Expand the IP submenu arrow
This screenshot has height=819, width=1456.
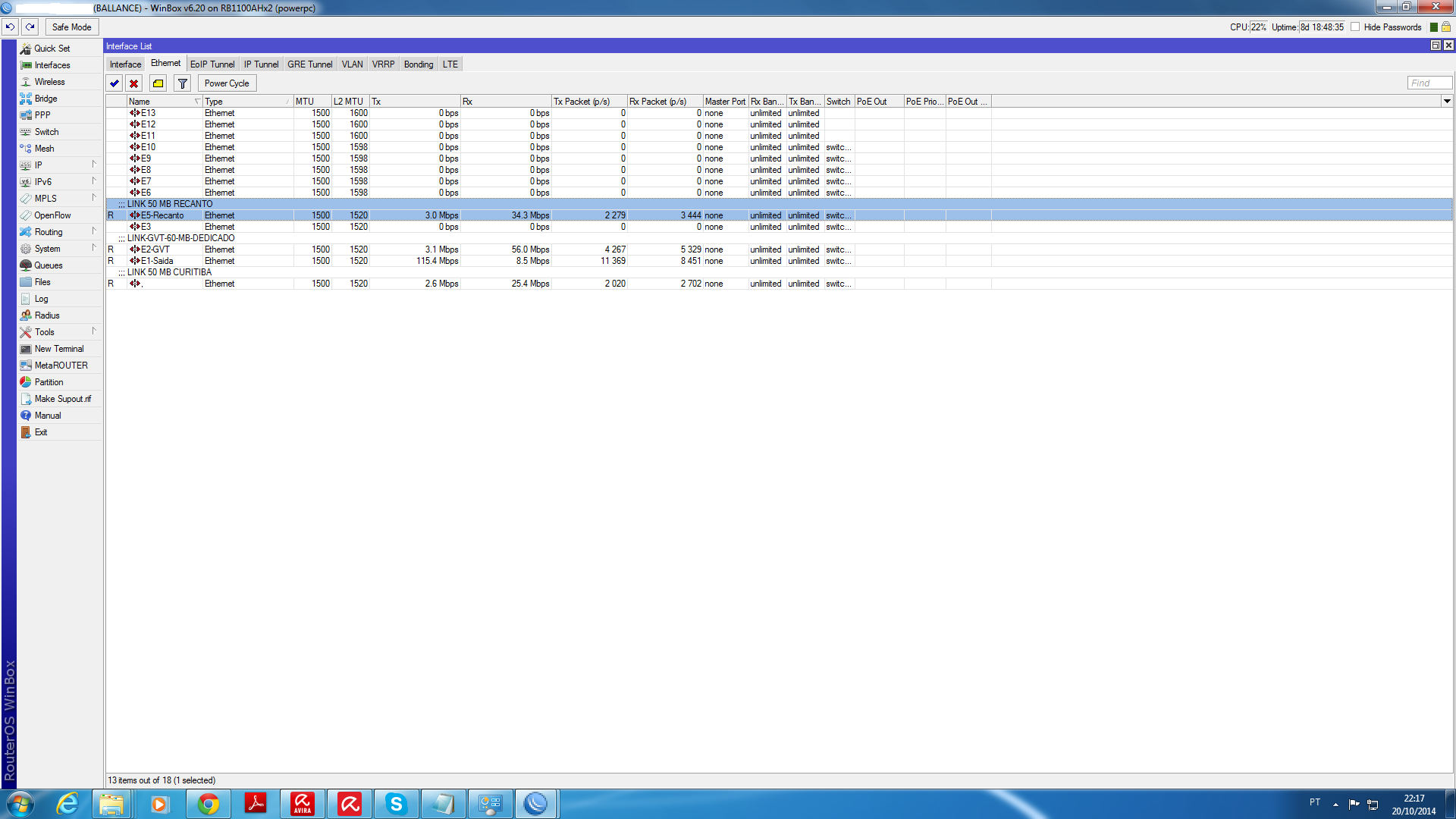click(94, 165)
